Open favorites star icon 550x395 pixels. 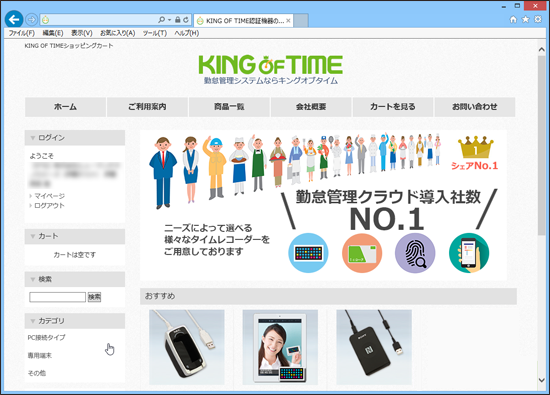coord(525,19)
